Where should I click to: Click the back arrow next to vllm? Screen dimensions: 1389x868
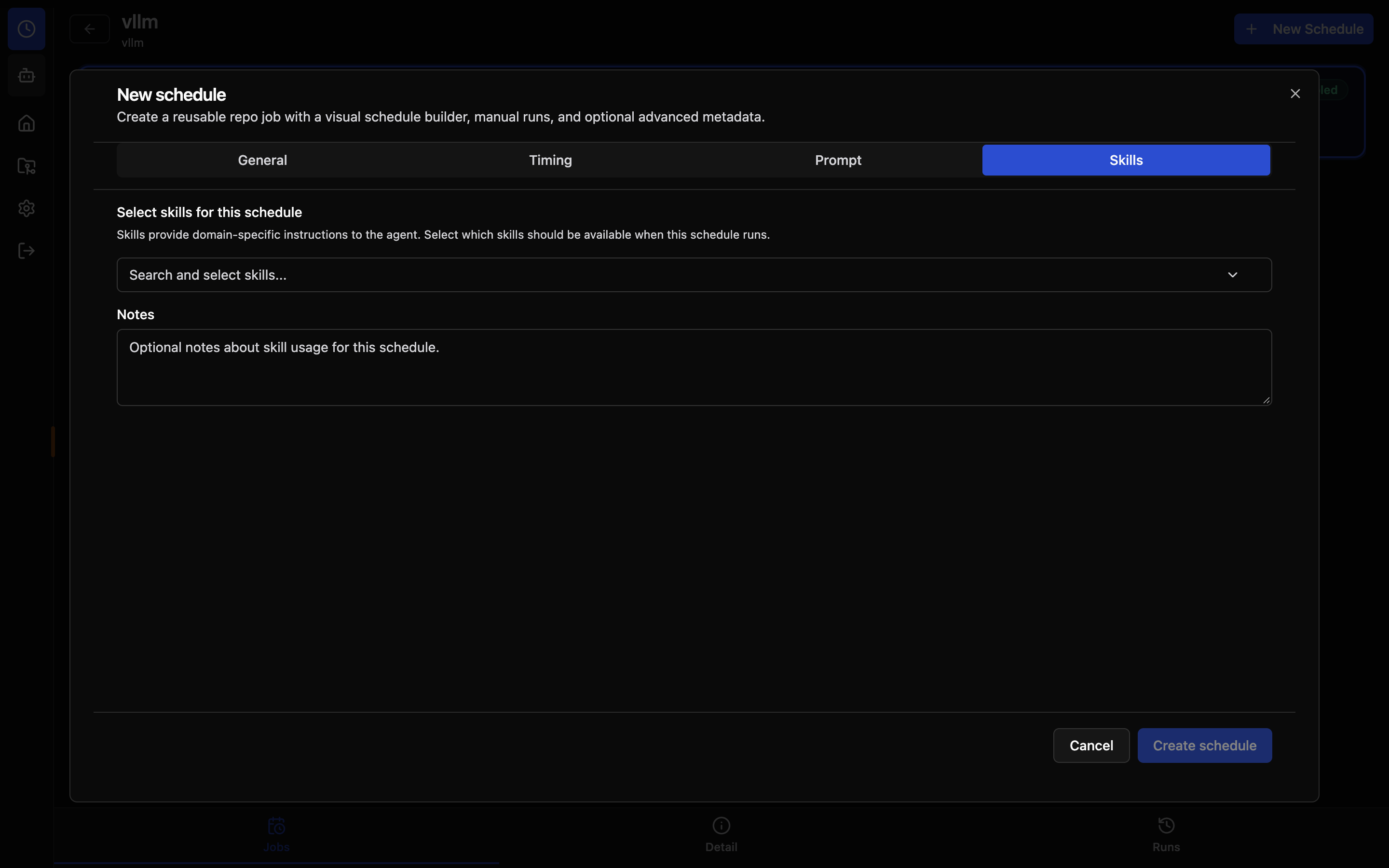90,29
